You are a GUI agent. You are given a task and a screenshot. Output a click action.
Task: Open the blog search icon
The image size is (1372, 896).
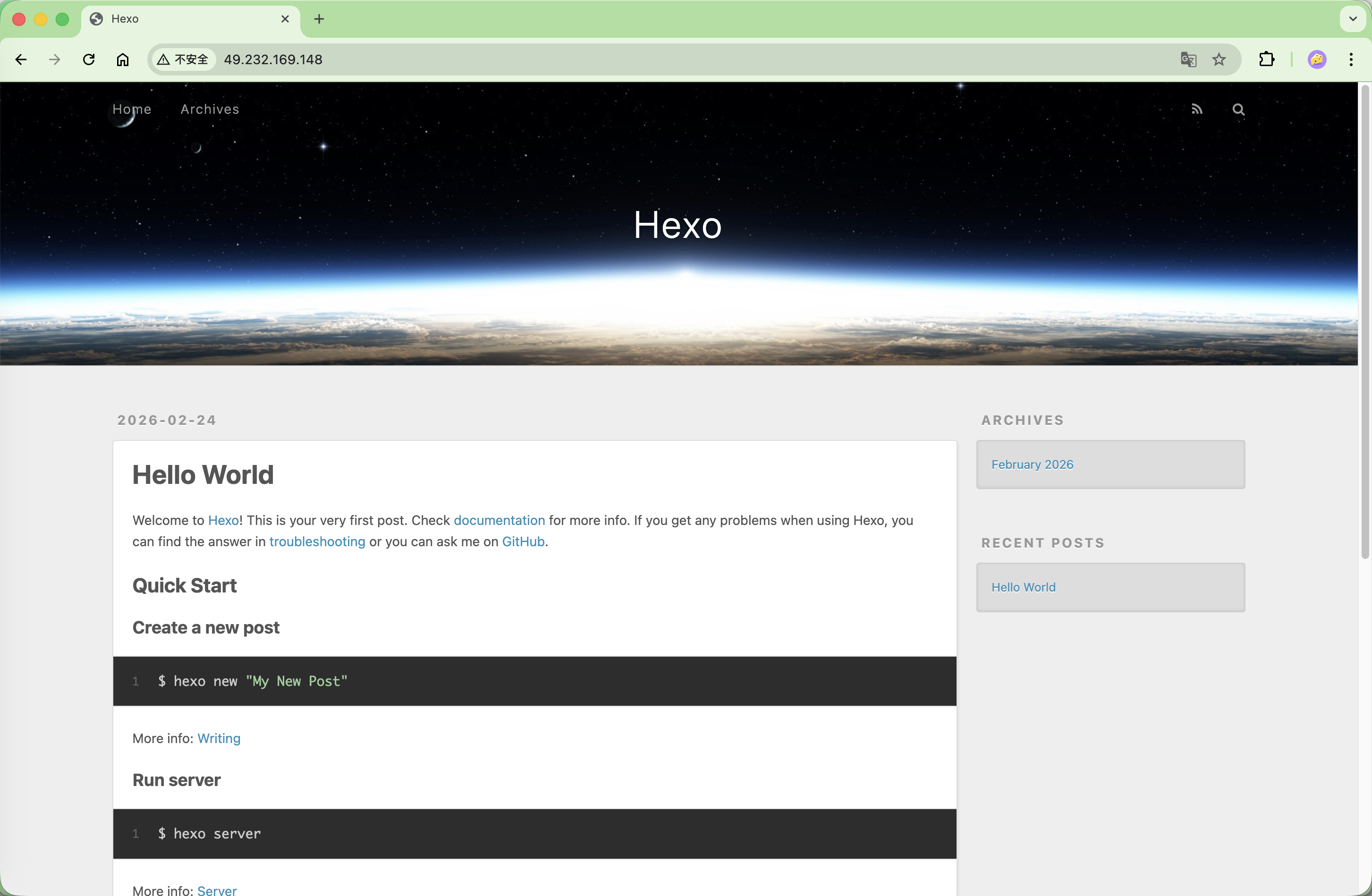point(1238,110)
